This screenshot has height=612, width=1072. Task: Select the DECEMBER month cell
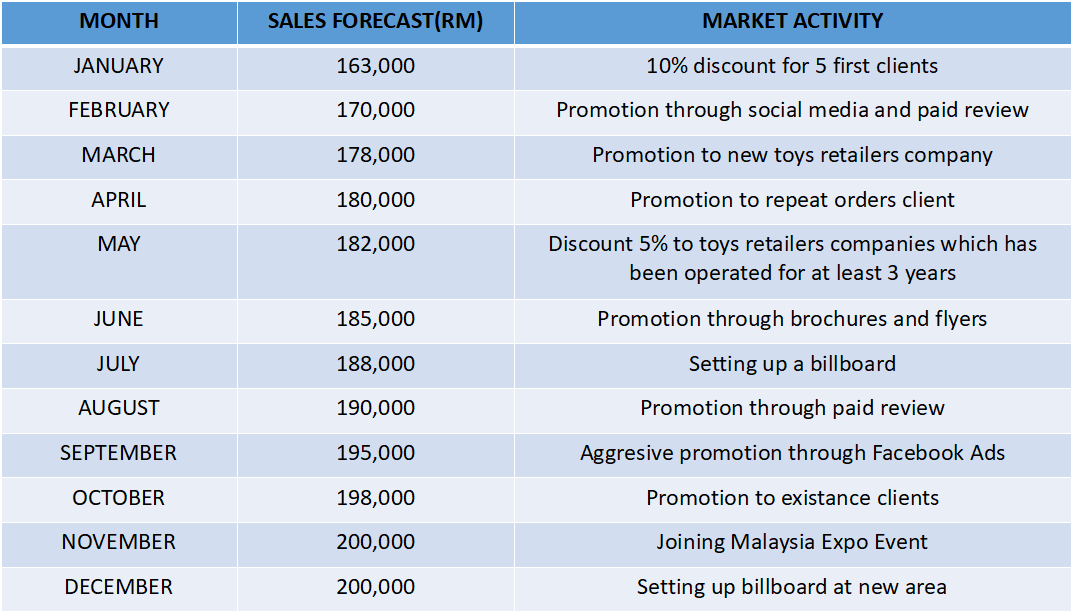tap(119, 587)
